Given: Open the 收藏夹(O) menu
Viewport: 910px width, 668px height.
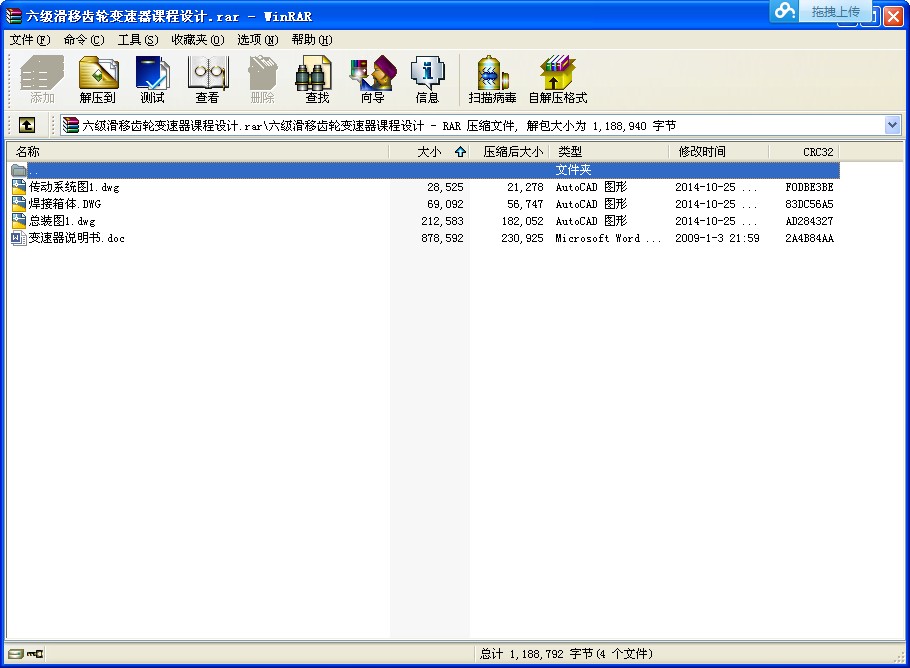Looking at the screenshot, I should 197,39.
